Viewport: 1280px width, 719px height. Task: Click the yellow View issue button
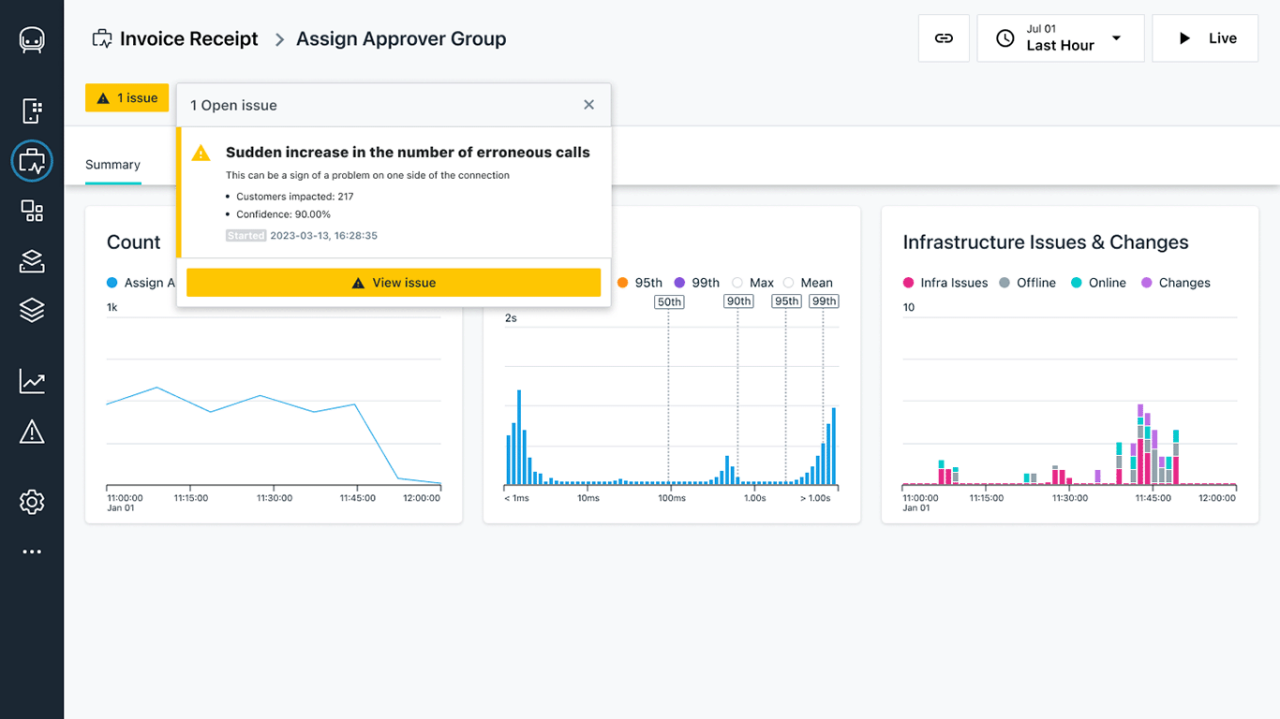click(x=393, y=283)
